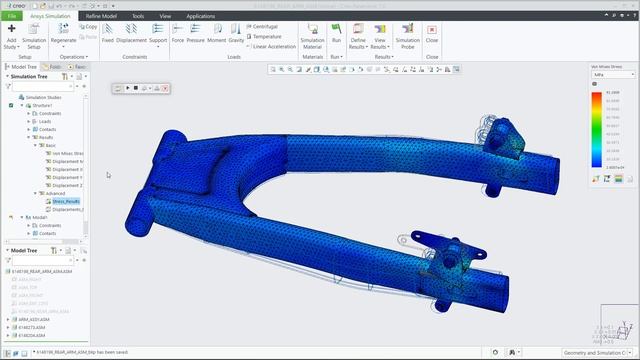Collapse the Structure1 study node

coord(22,105)
